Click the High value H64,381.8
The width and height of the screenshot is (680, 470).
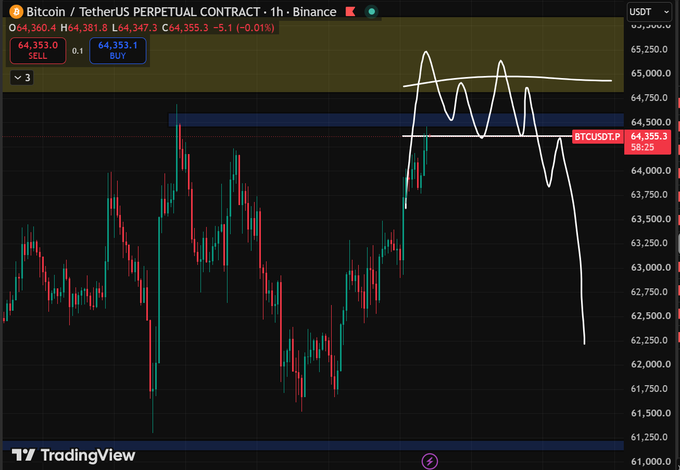click(84, 28)
